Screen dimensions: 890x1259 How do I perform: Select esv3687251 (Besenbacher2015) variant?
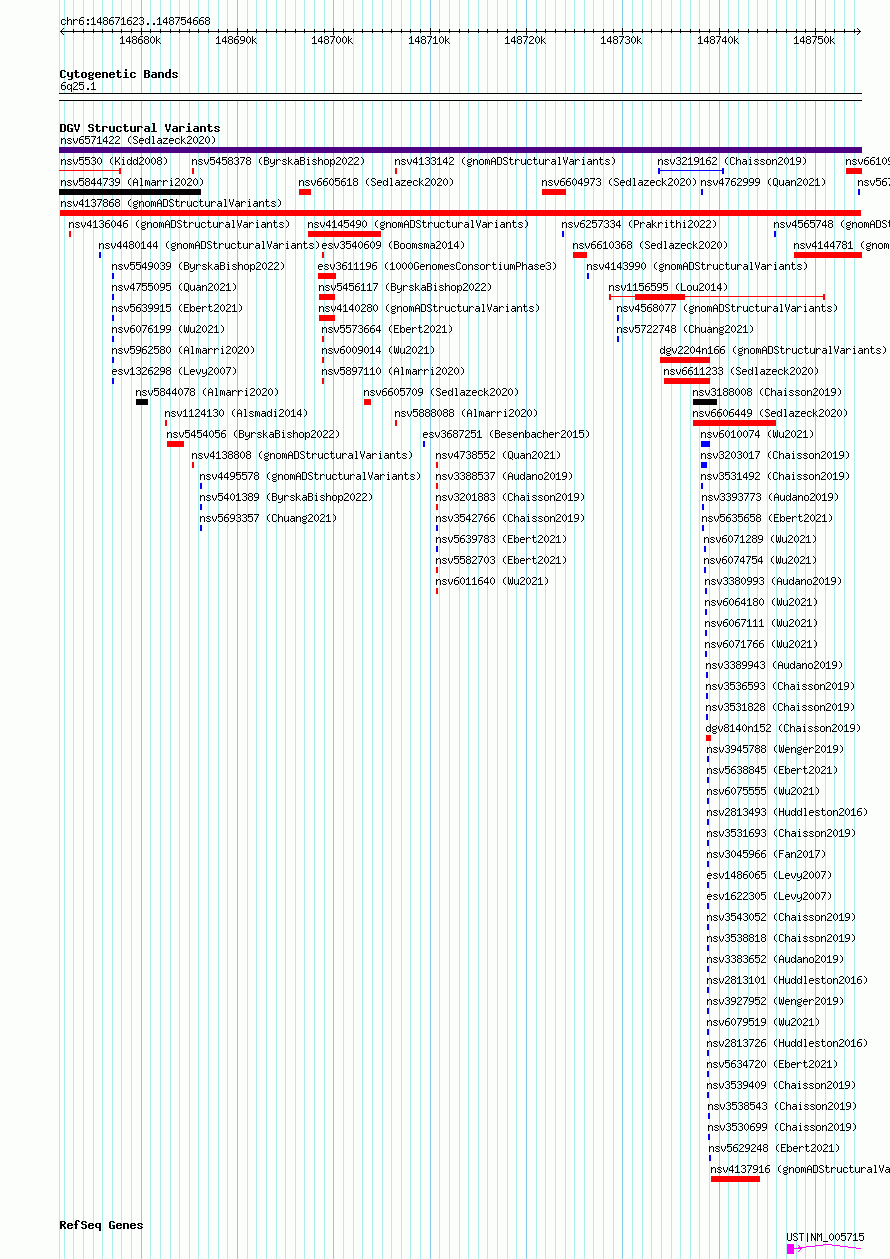coord(506,434)
